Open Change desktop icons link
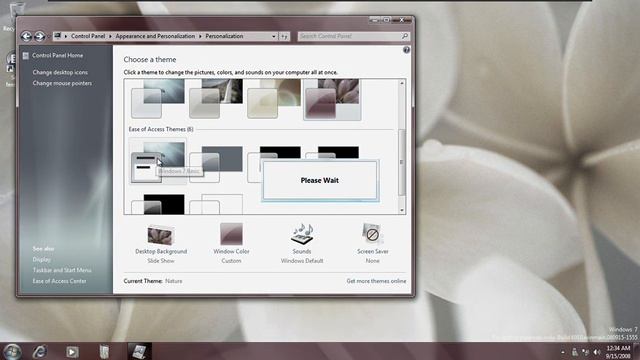Screen dimensions: 640x360 coord(60,72)
